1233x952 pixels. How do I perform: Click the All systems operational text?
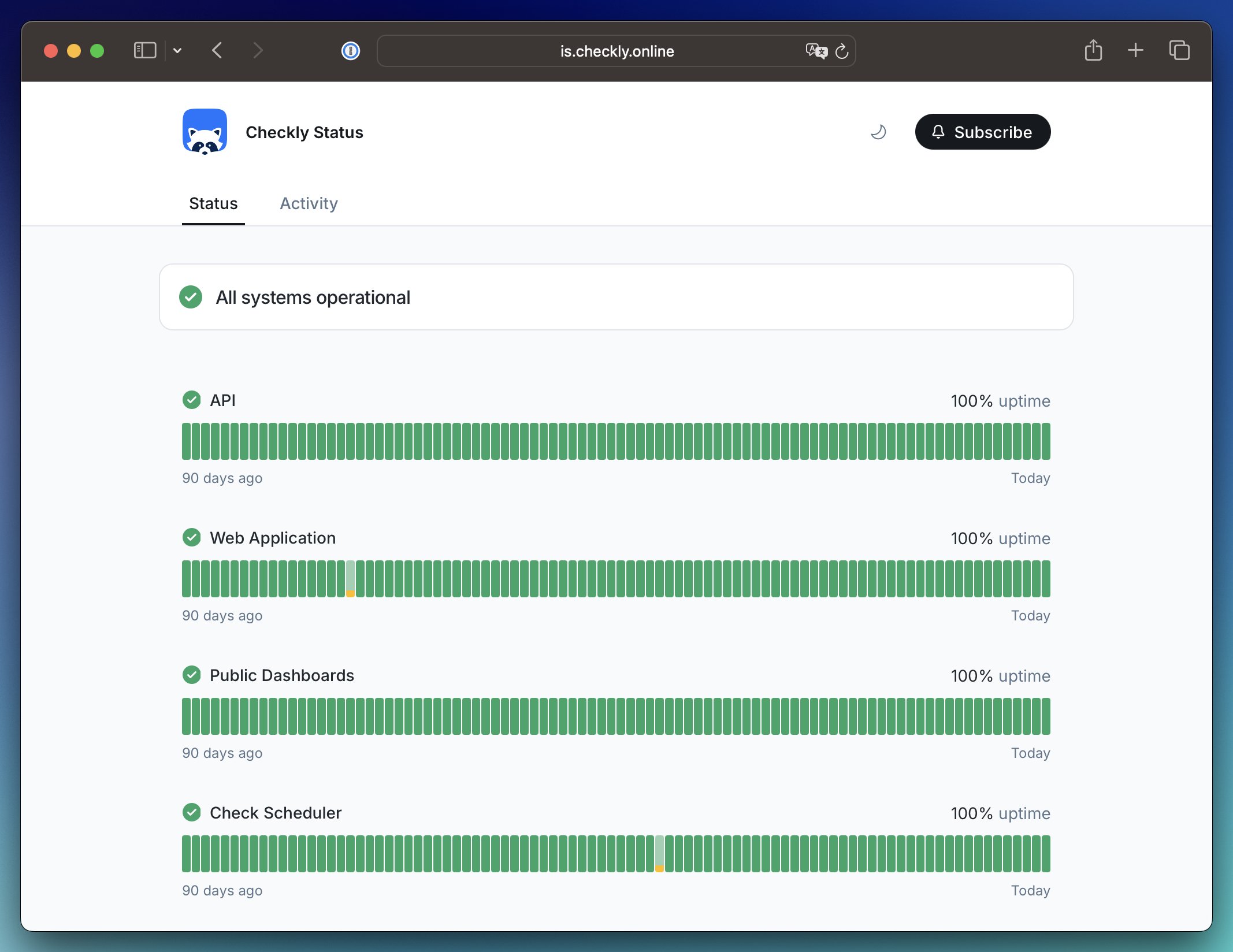click(x=313, y=297)
